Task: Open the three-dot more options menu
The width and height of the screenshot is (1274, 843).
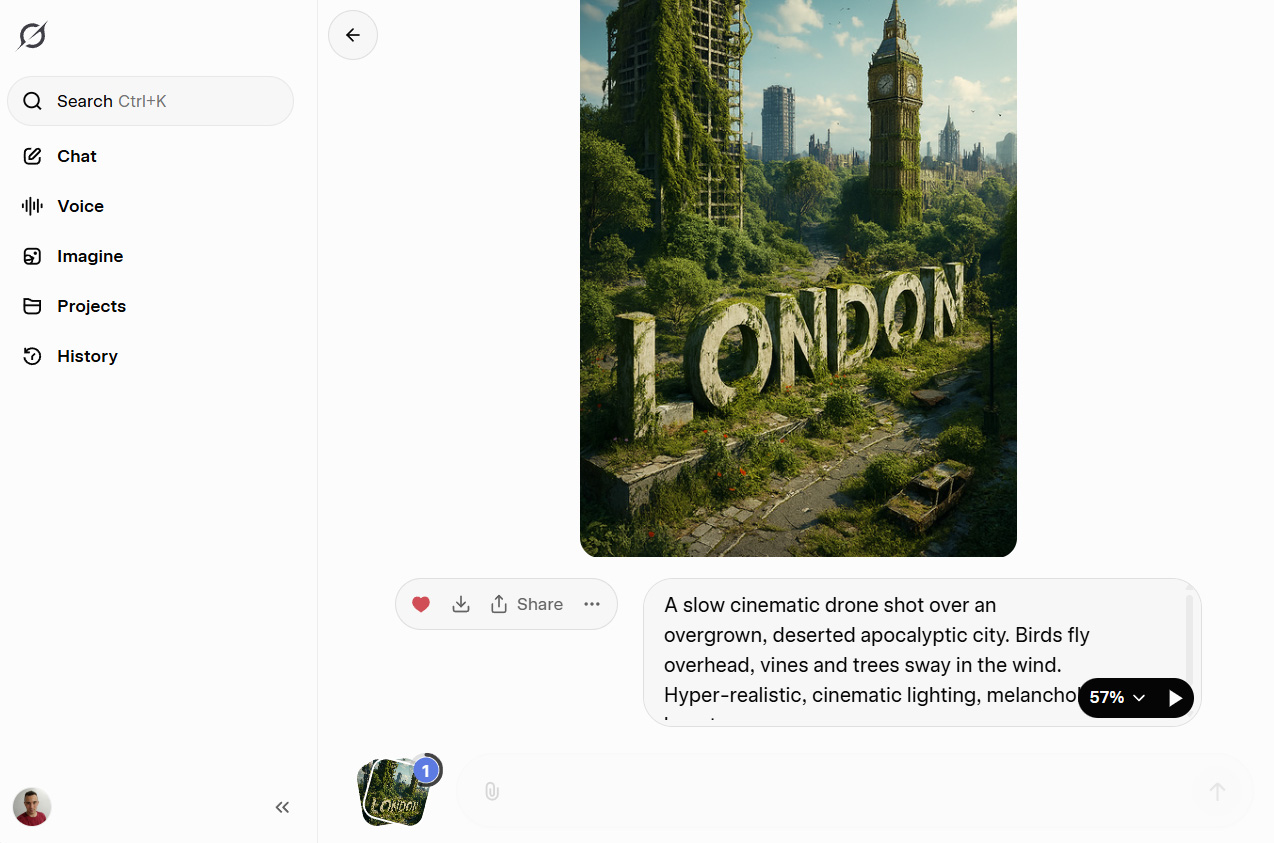Action: pyautogui.click(x=592, y=604)
